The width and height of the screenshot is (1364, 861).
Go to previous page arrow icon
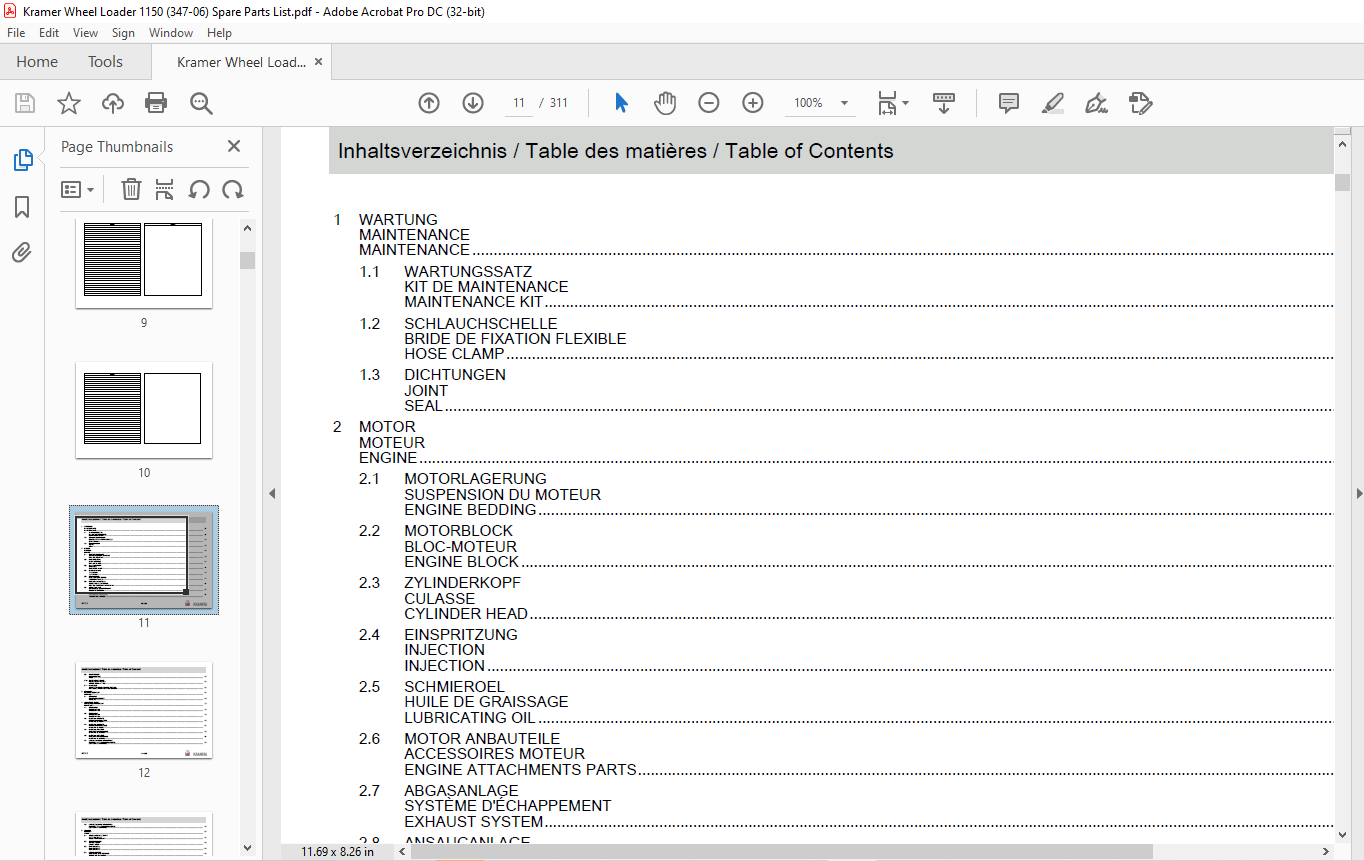pos(429,103)
